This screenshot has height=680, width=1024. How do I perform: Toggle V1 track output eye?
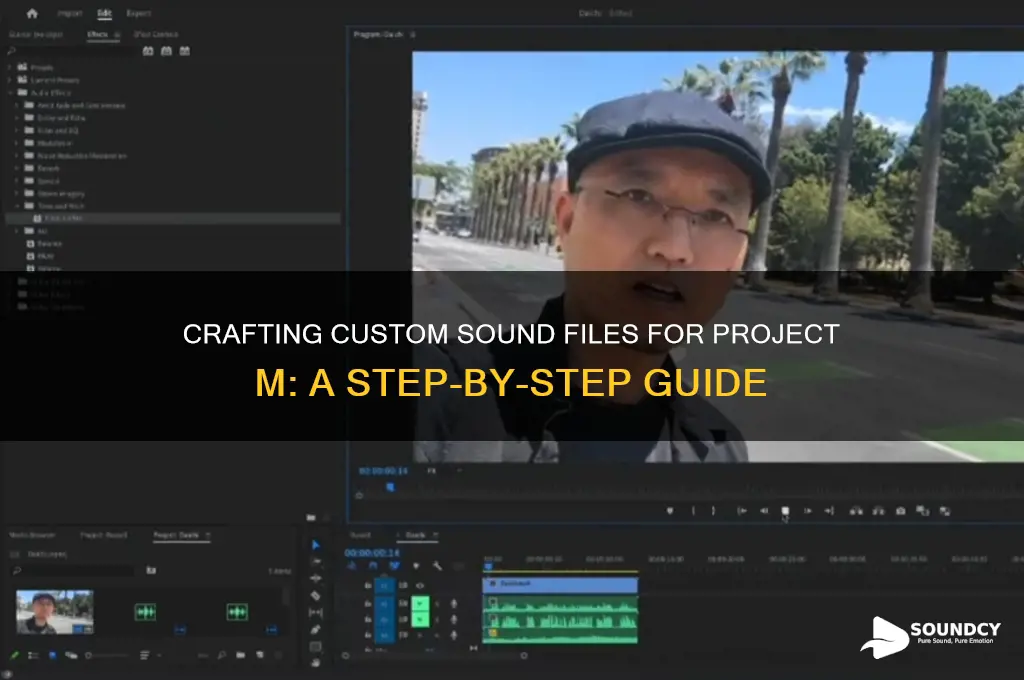tap(420, 585)
